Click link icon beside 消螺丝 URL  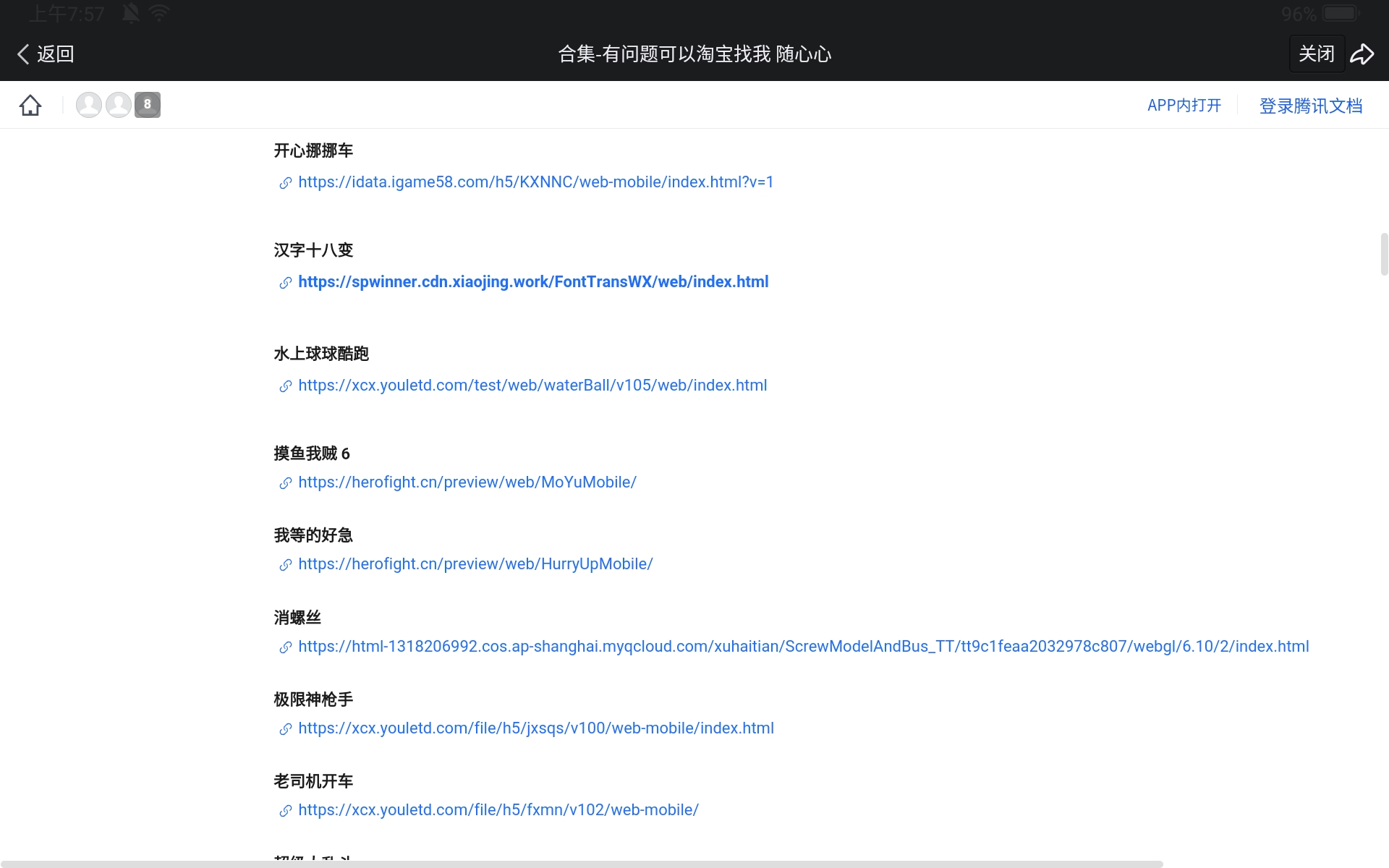pos(286,647)
